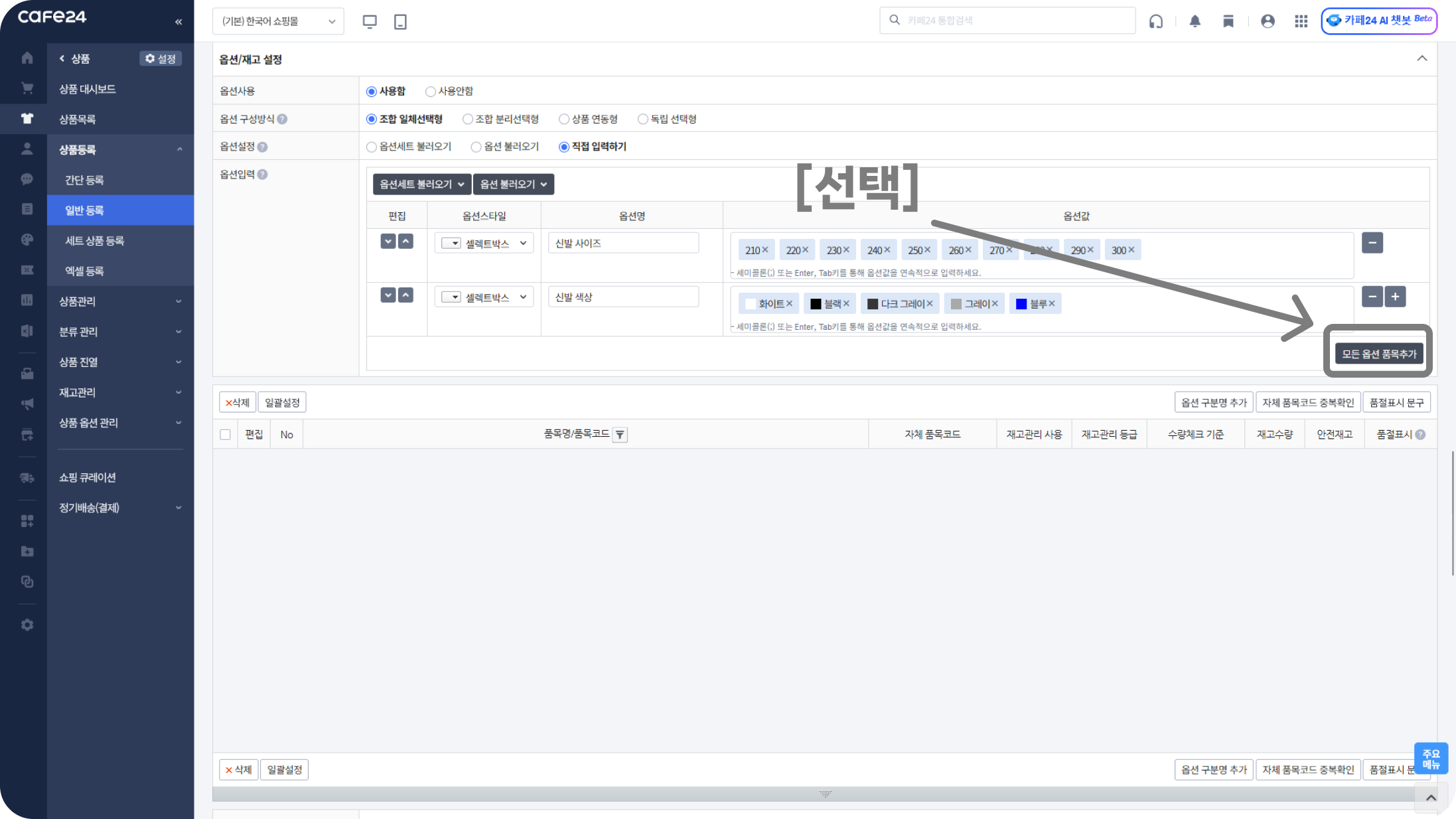Open 세트 상품 등록 menu item
1456x819 pixels.
[x=94, y=241]
